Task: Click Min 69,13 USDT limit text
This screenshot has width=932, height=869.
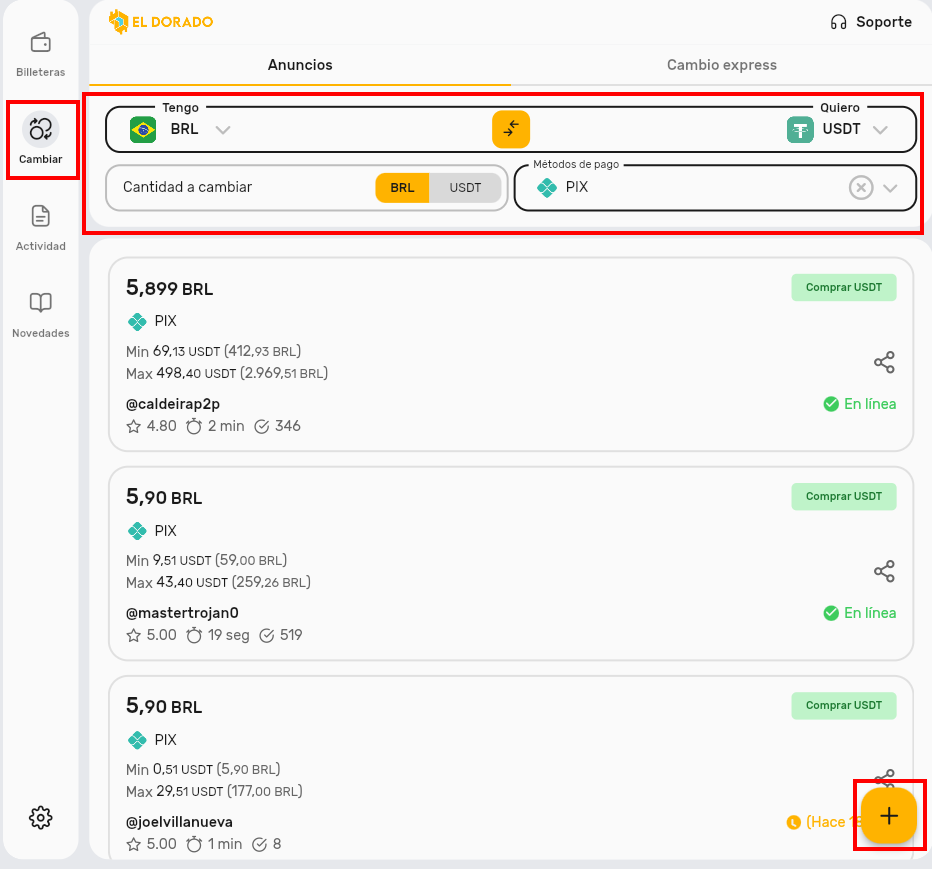Action: pyautogui.click(x=213, y=351)
